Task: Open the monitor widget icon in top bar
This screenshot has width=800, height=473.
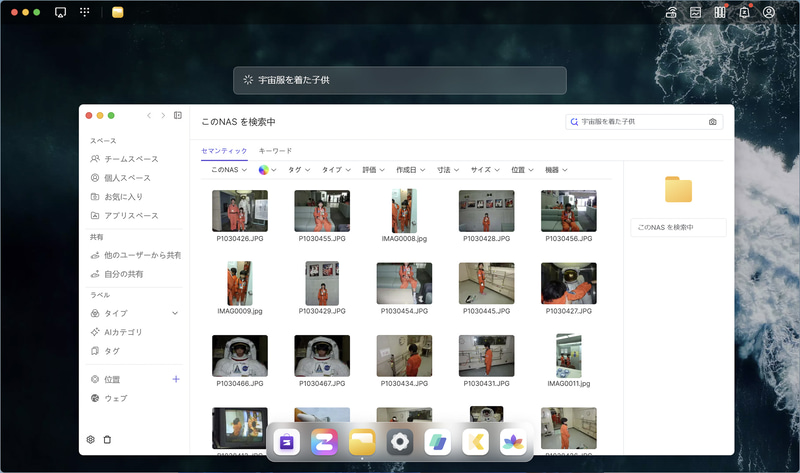Action: [x=695, y=12]
